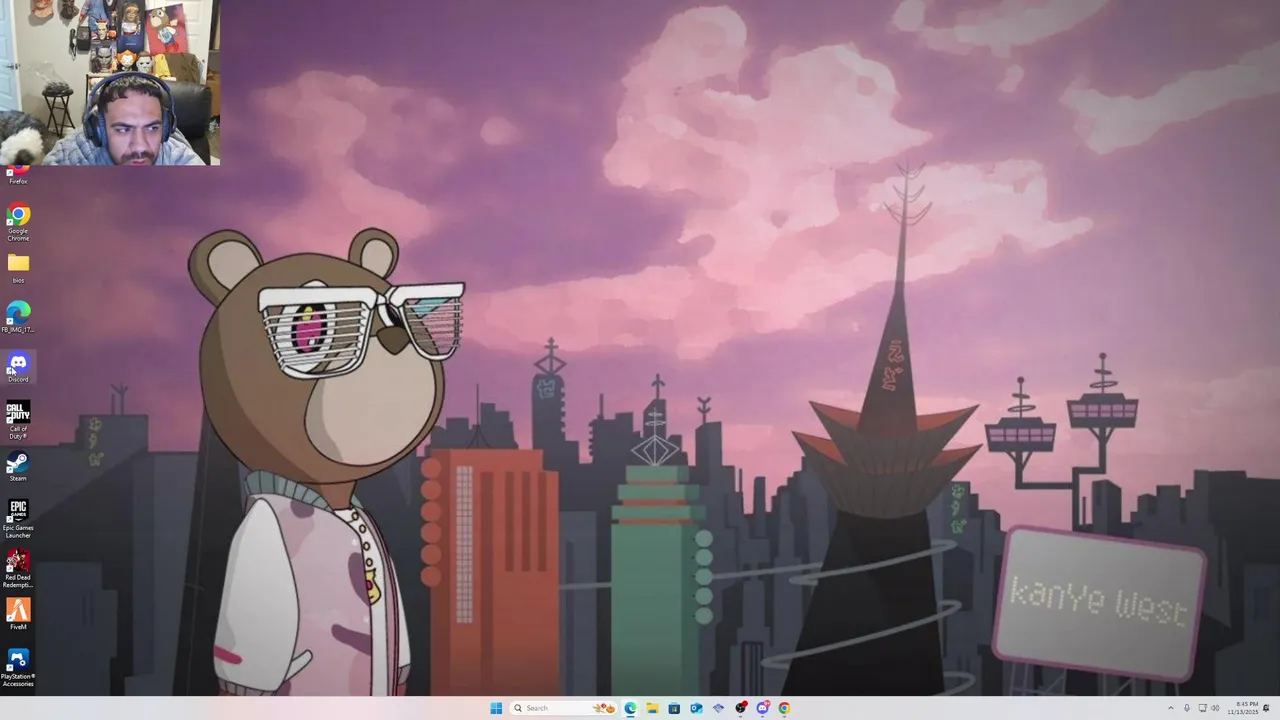Select the PlayStation Accessories icon
This screenshot has height=720, width=1280.
click(18, 667)
